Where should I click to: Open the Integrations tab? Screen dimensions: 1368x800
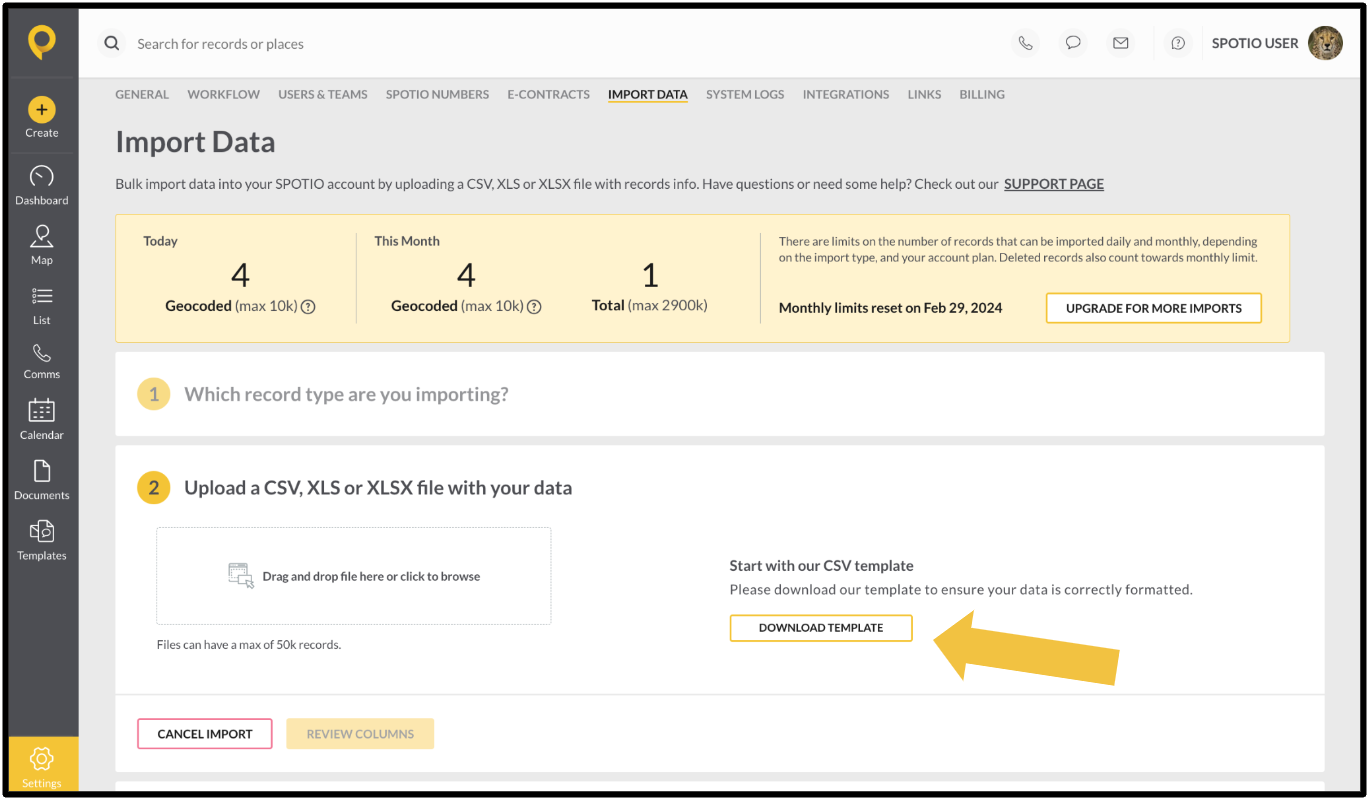846,94
